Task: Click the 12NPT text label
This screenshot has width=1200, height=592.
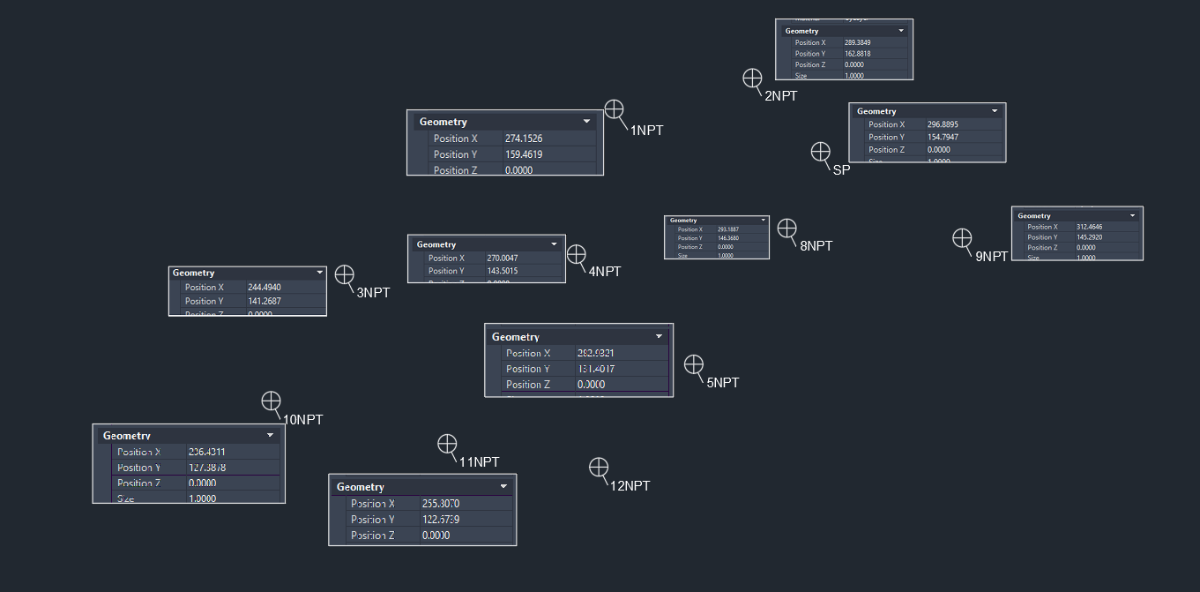Action: pos(630,486)
